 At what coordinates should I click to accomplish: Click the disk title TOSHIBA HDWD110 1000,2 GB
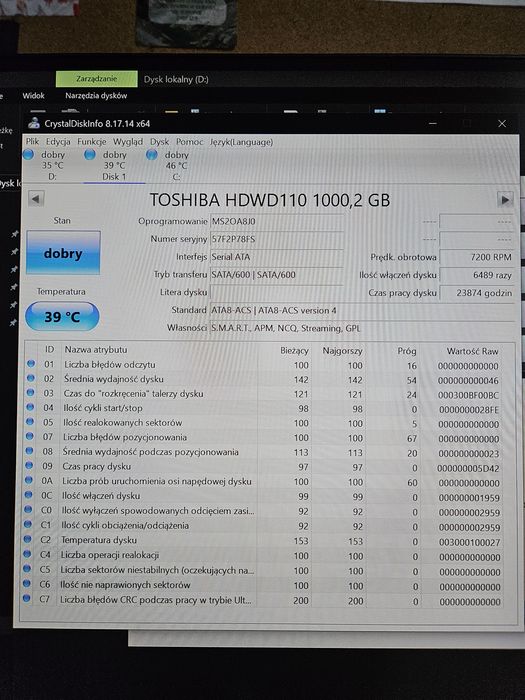pyautogui.click(x=270, y=200)
